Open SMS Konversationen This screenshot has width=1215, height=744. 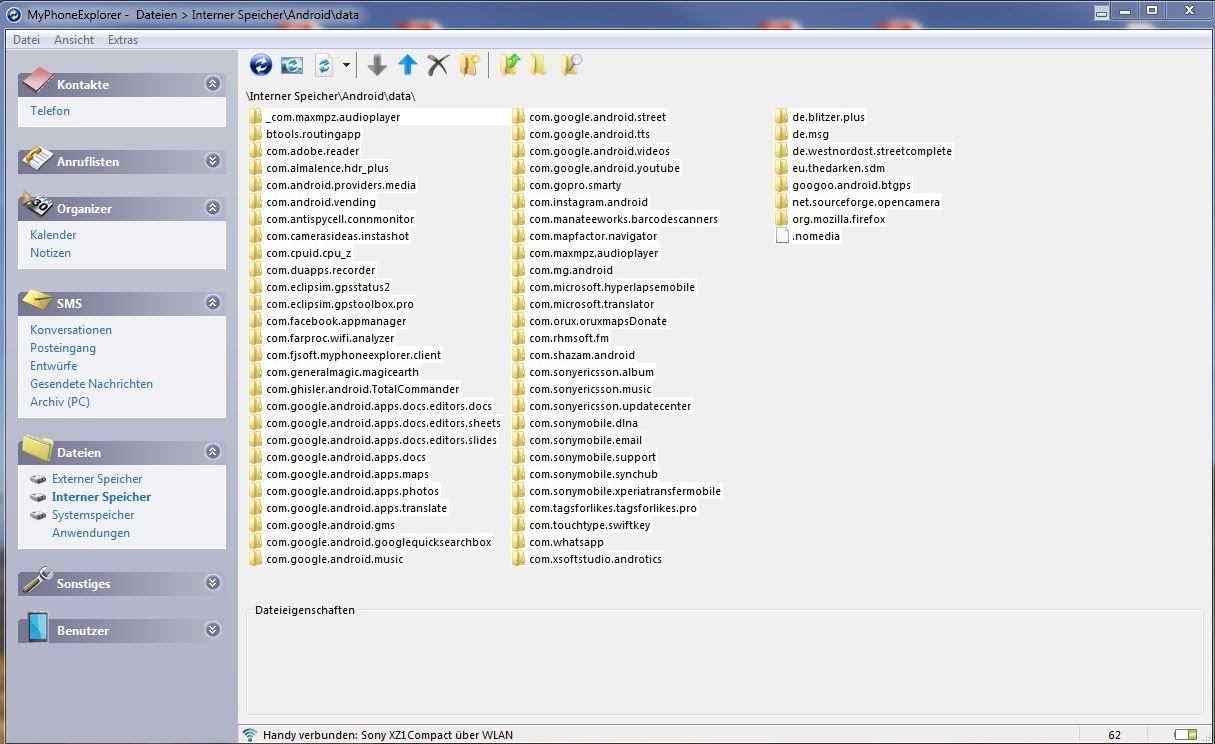tap(71, 330)
